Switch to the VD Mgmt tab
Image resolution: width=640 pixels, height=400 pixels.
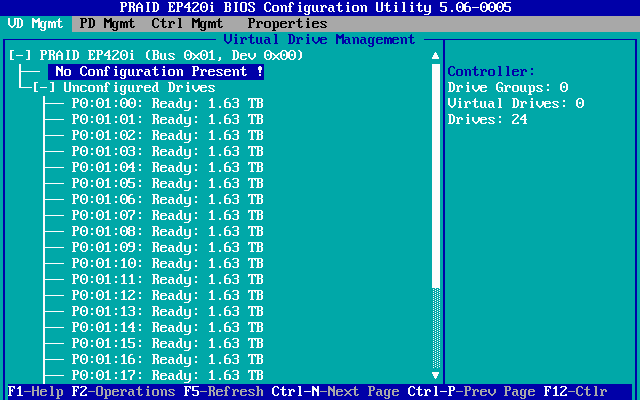[x=36, y=24]
